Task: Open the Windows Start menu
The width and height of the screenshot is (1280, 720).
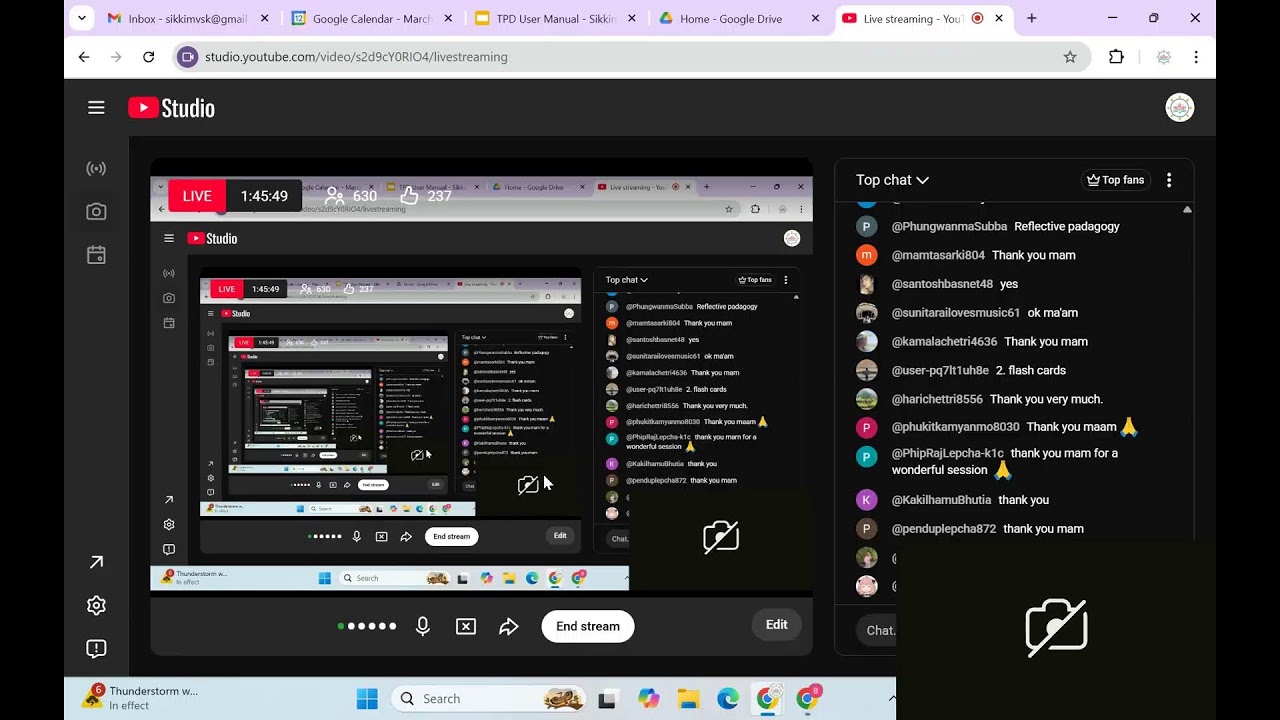Action: click(367, 699)
